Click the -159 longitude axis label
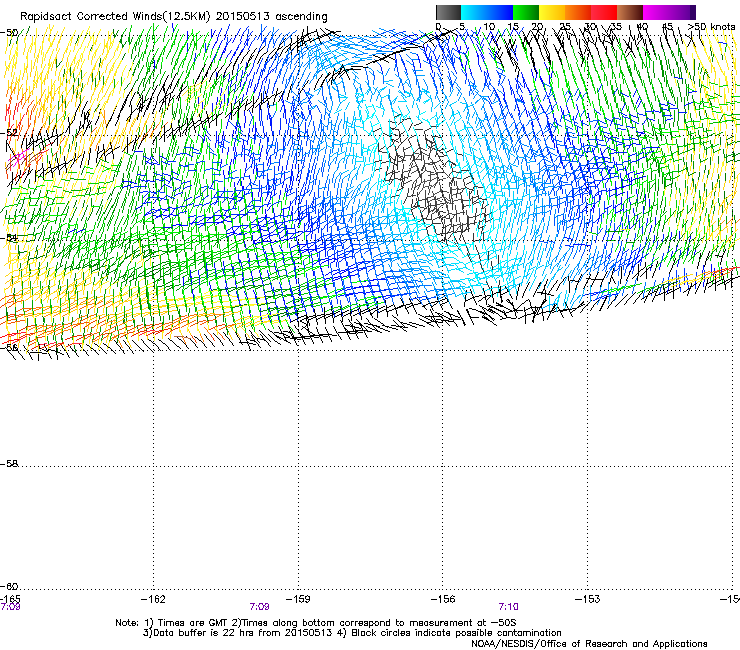Image resolution: width=740 pixels, height=650 pixels. tap(298, 599)
